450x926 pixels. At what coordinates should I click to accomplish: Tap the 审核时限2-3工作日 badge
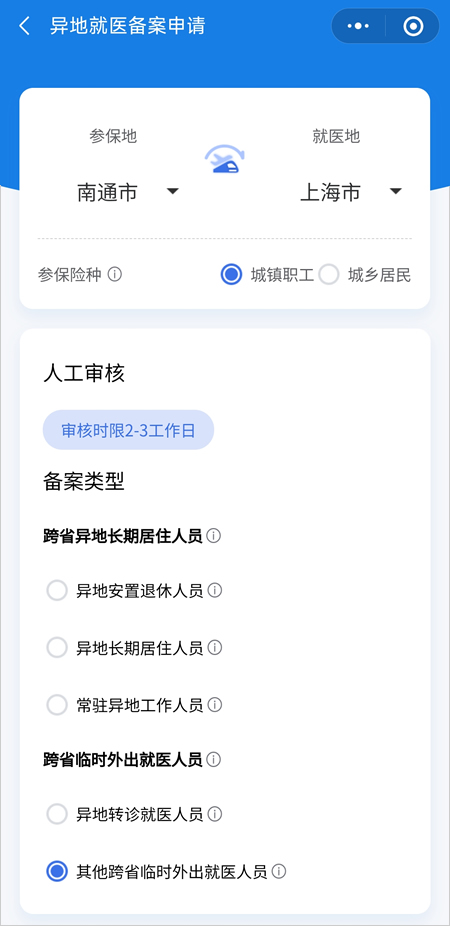tap(128, 430)
